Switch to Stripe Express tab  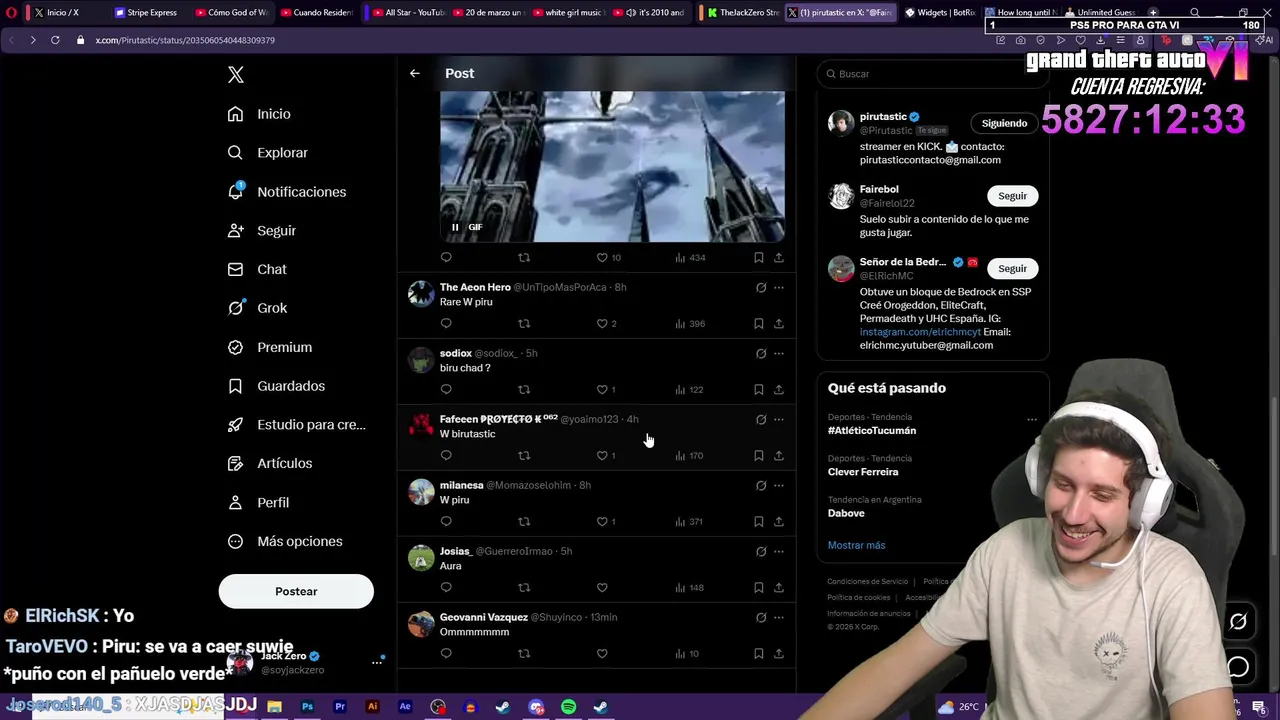(x=147, y=13)
